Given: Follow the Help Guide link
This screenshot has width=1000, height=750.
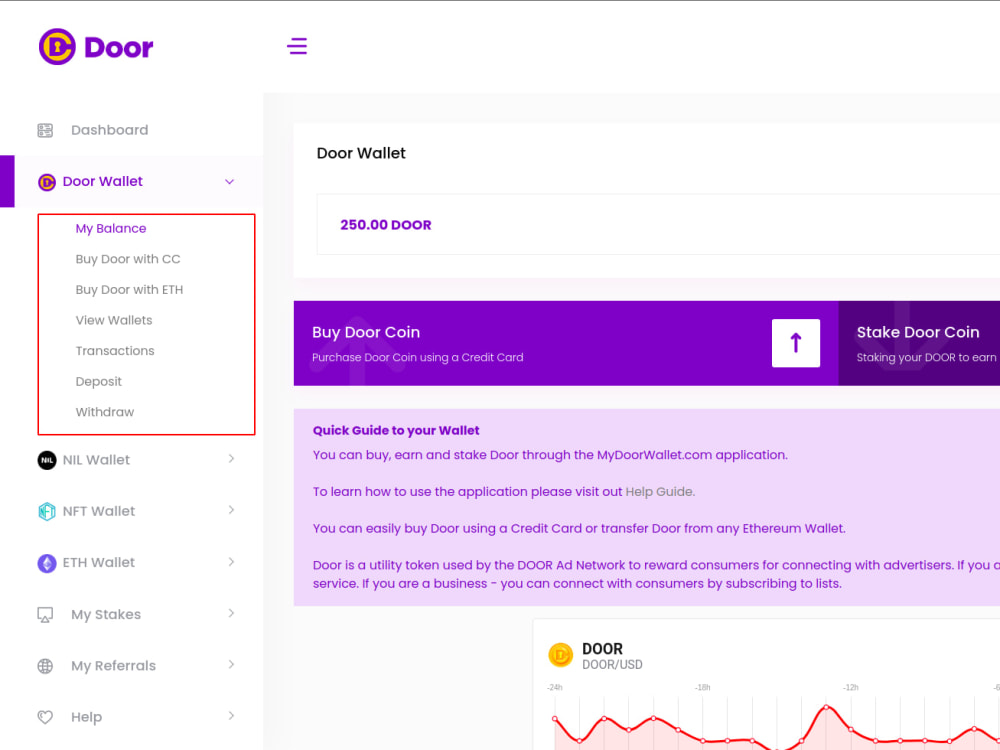Looking at the screenshot, I should click(659, 492).
